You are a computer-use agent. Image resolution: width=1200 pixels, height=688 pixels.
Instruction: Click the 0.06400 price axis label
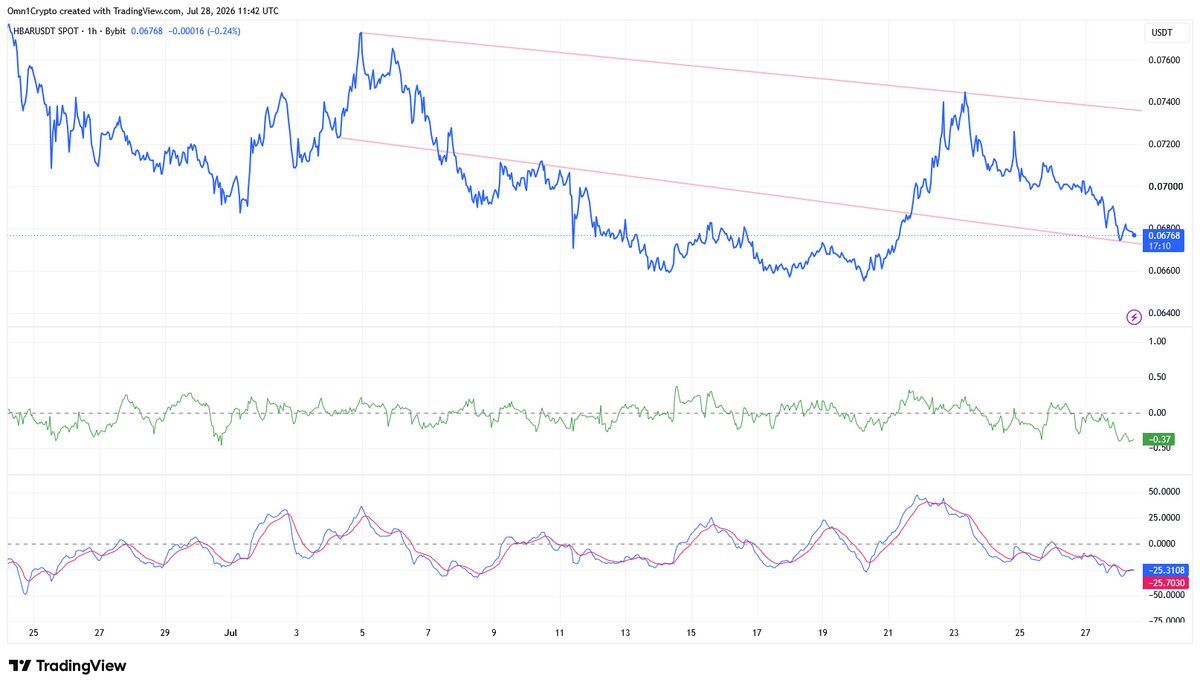pos(1163,313)
